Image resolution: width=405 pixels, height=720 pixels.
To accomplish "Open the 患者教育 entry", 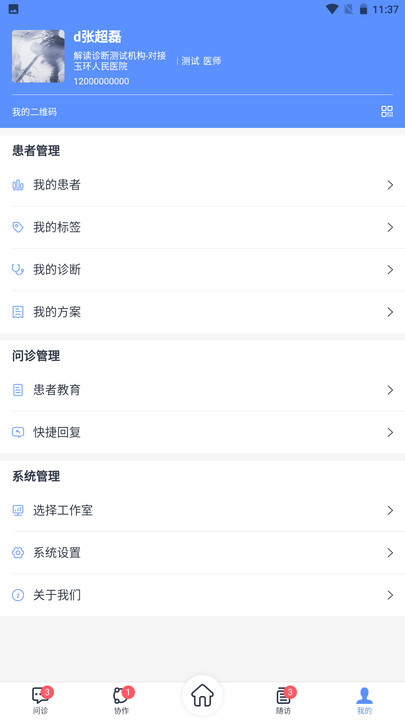I will [202, 390].
